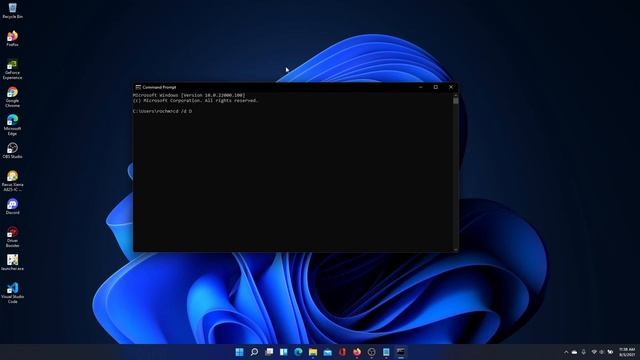Screen dimensions: 640x360
Task: Maximize the Command Prompt window
Action: click(x=436, y=87)
